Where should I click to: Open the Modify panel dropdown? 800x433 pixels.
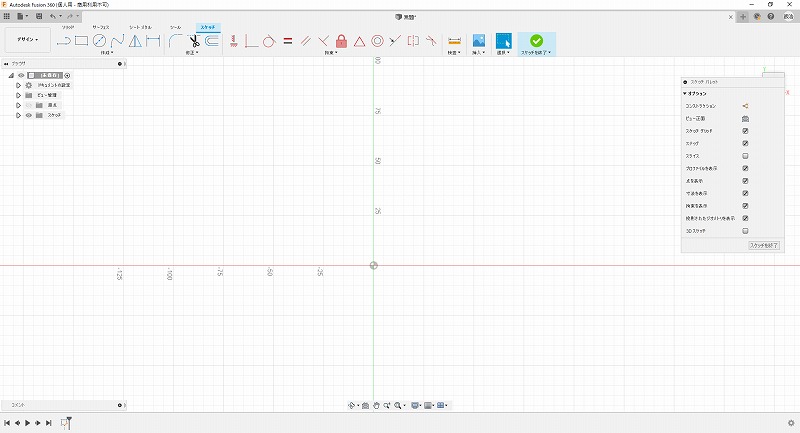point(192,53)
